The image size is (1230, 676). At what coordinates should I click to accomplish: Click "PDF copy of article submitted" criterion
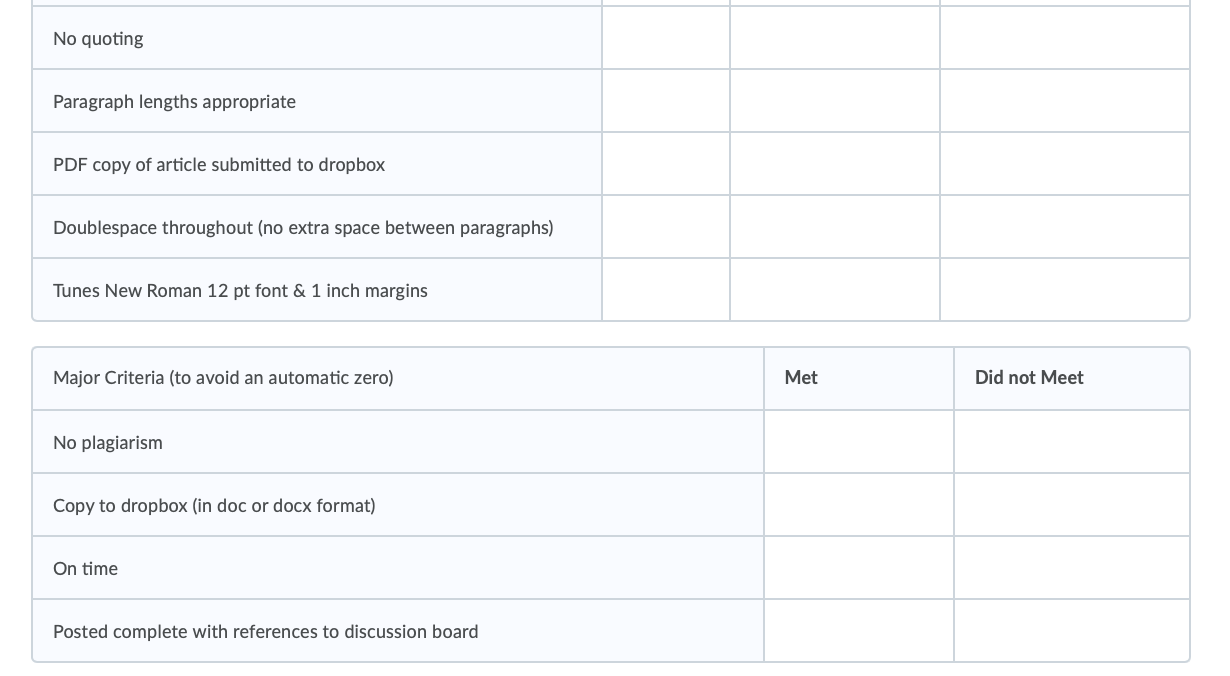pyautogui.click(x=219, y=165)
